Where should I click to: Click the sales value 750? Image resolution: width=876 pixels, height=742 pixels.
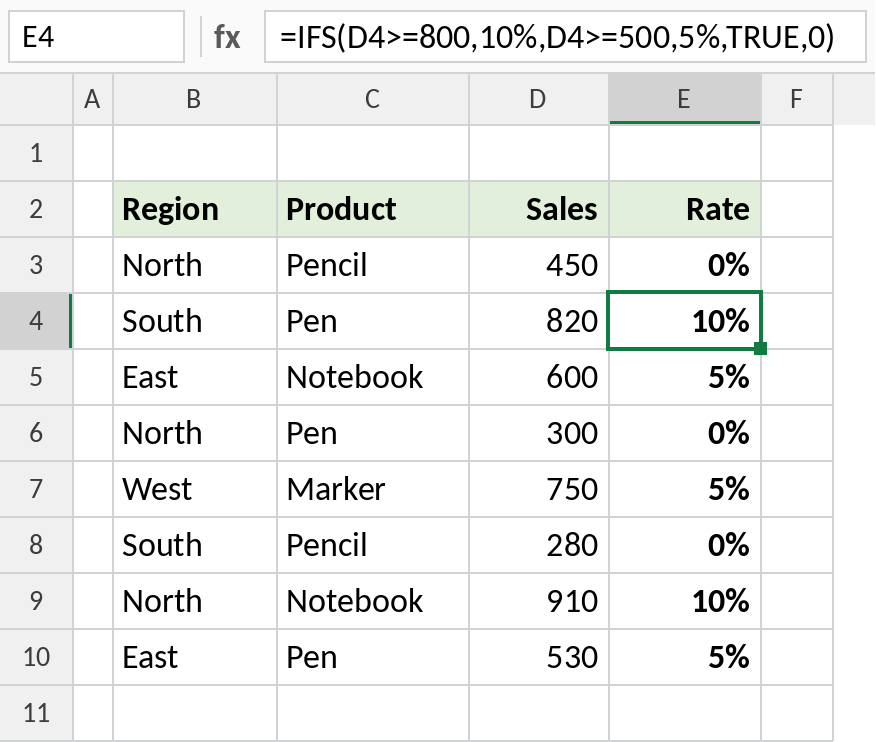click(x=539, y=489)
